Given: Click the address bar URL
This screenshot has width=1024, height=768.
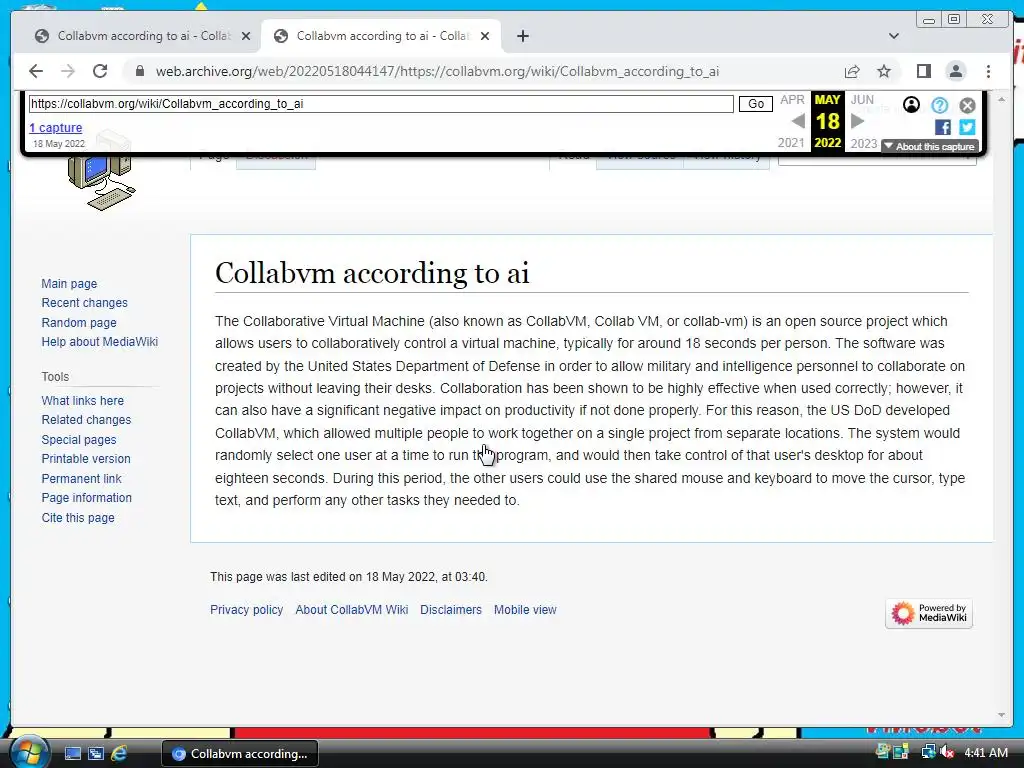Looking at the screenshot, I should tap(437, 71).
